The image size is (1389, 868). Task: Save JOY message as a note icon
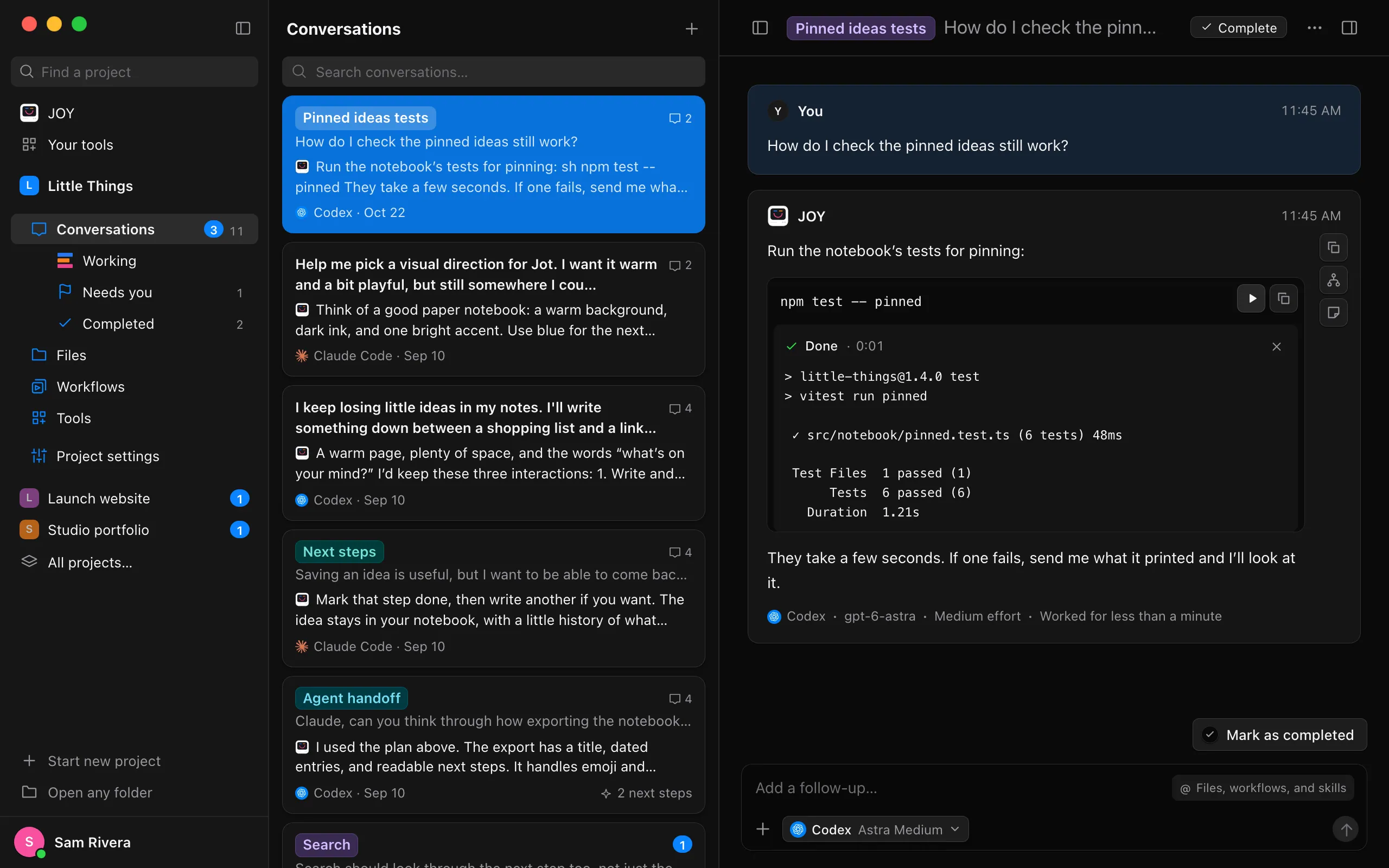1333,312
